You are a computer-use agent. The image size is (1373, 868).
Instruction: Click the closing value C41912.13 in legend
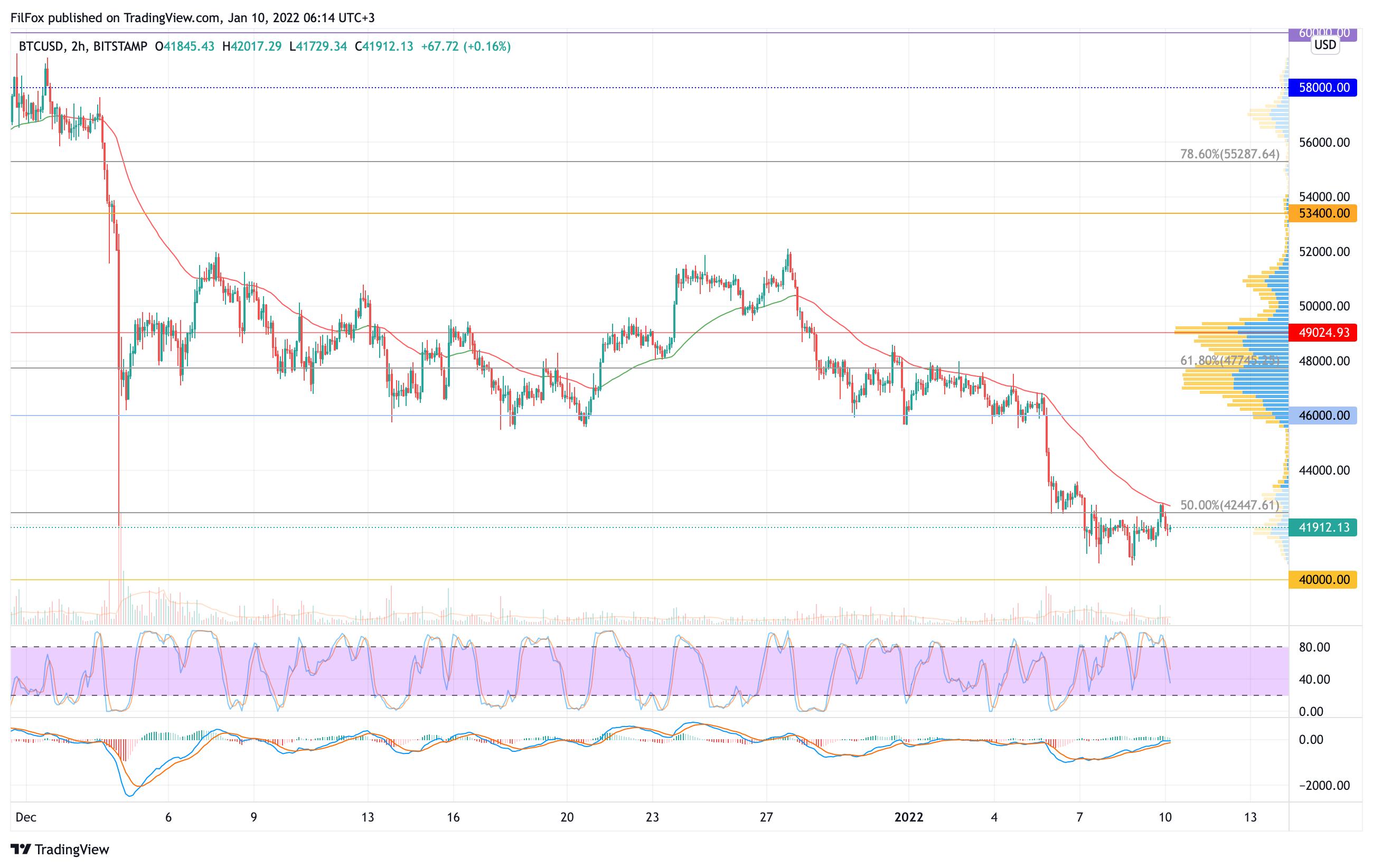click(x=384, y=46)
